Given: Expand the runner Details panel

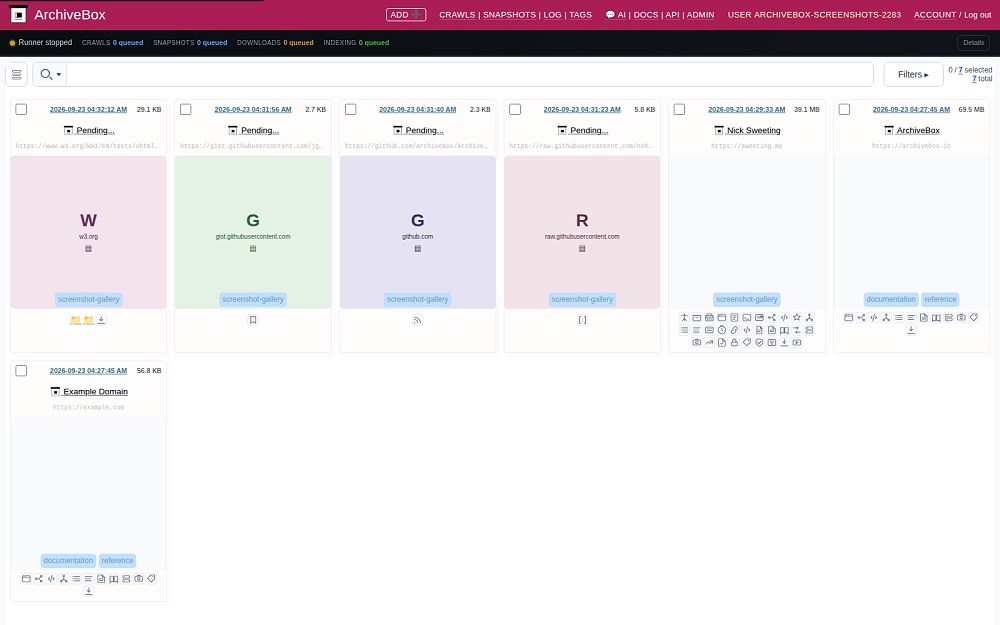Looking at the screenshot, I should click(x=973, y=43).
